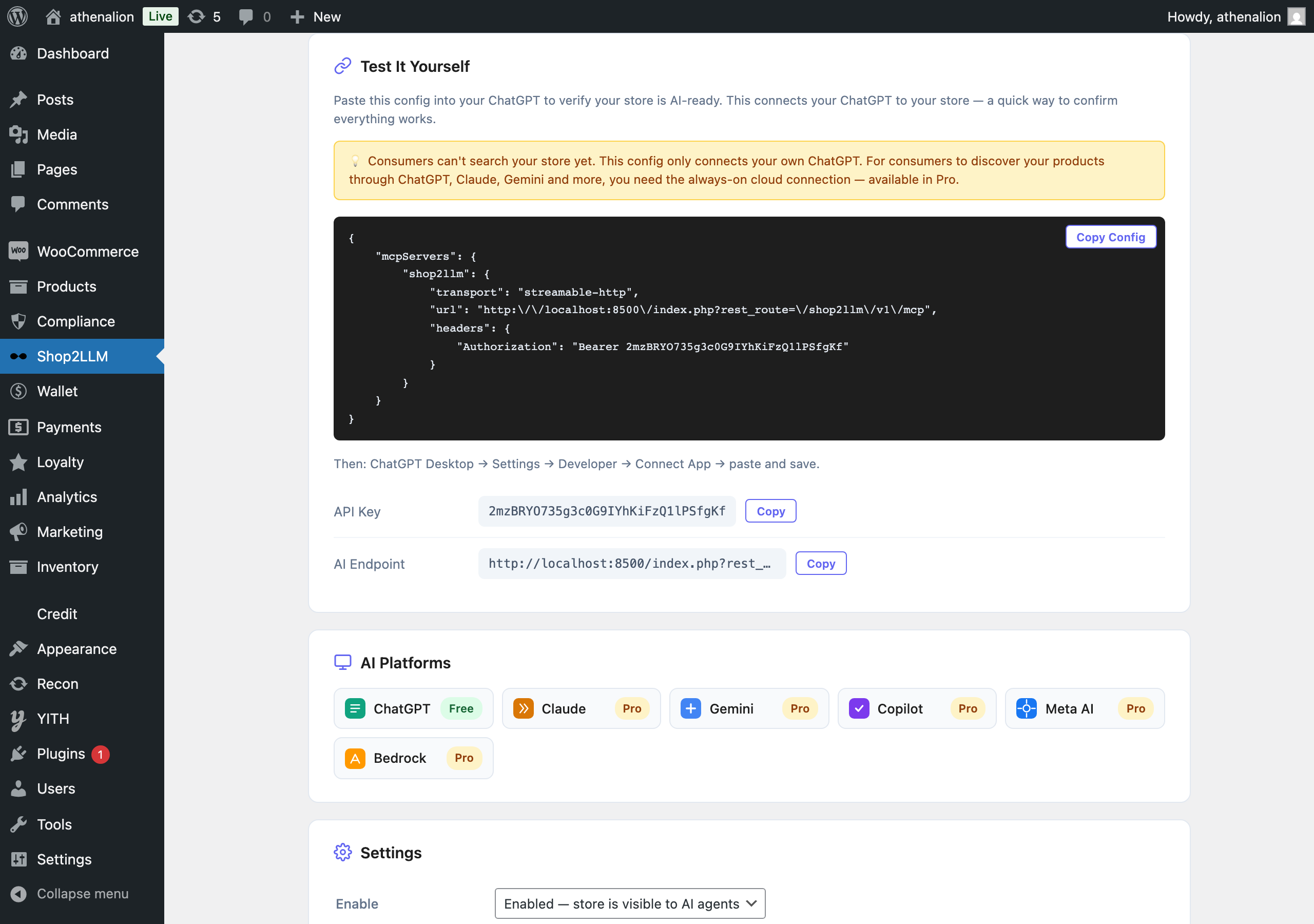Click the Settings gear heading icon
This screenshot has height=924, width=1314.
pos(343,853)
